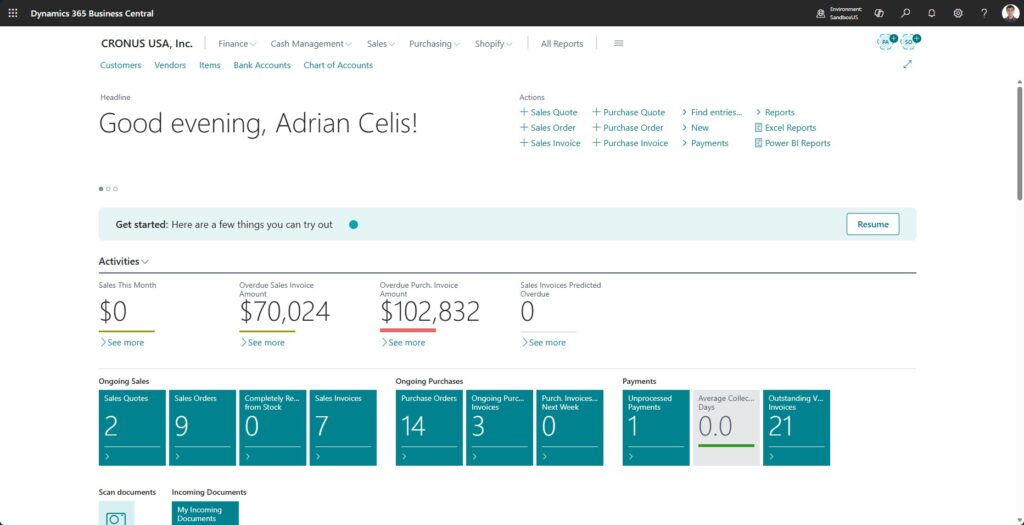
Task: Expand the Finance menu
Action: click(237, 44)
